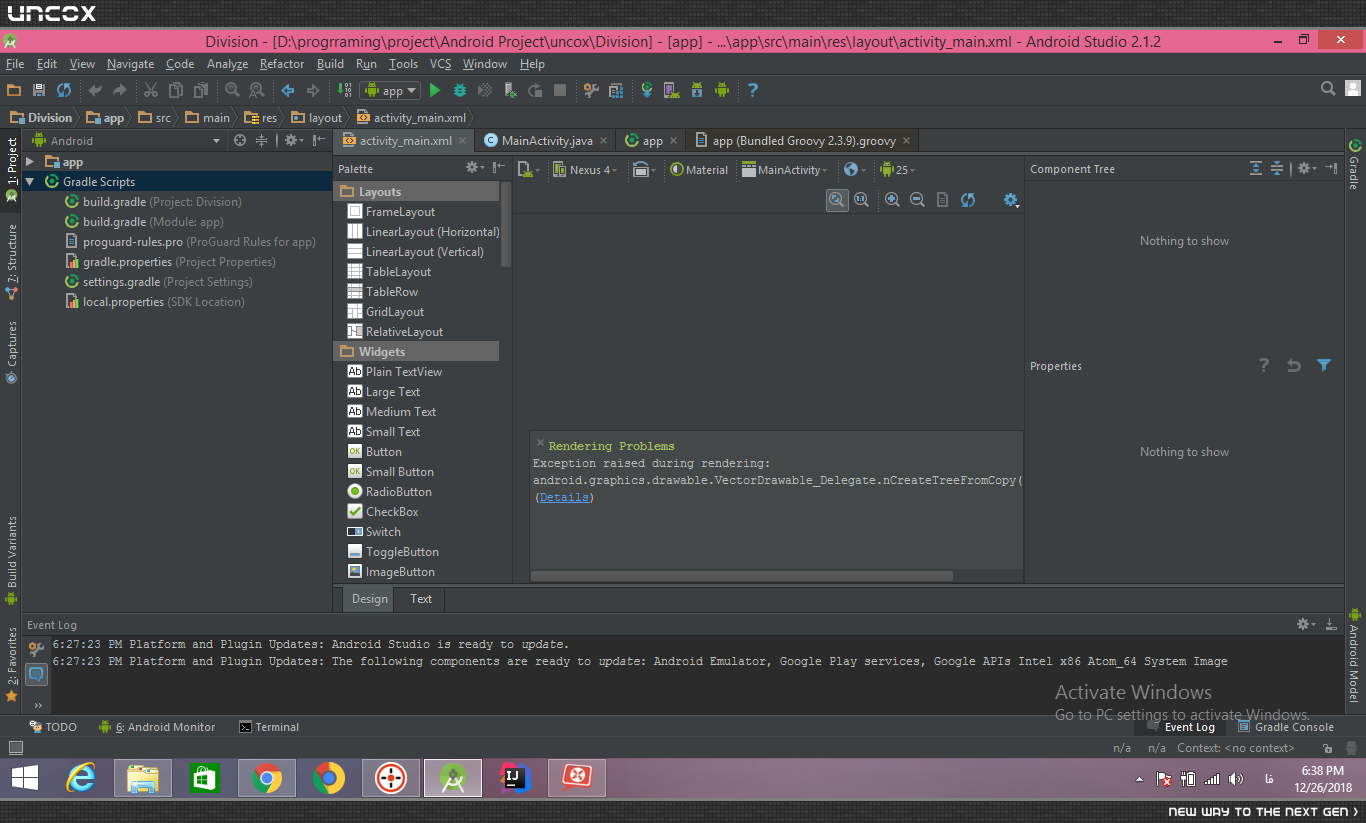Select proguard-rules.pro in project tree
1366x823 pixels.
190,242
